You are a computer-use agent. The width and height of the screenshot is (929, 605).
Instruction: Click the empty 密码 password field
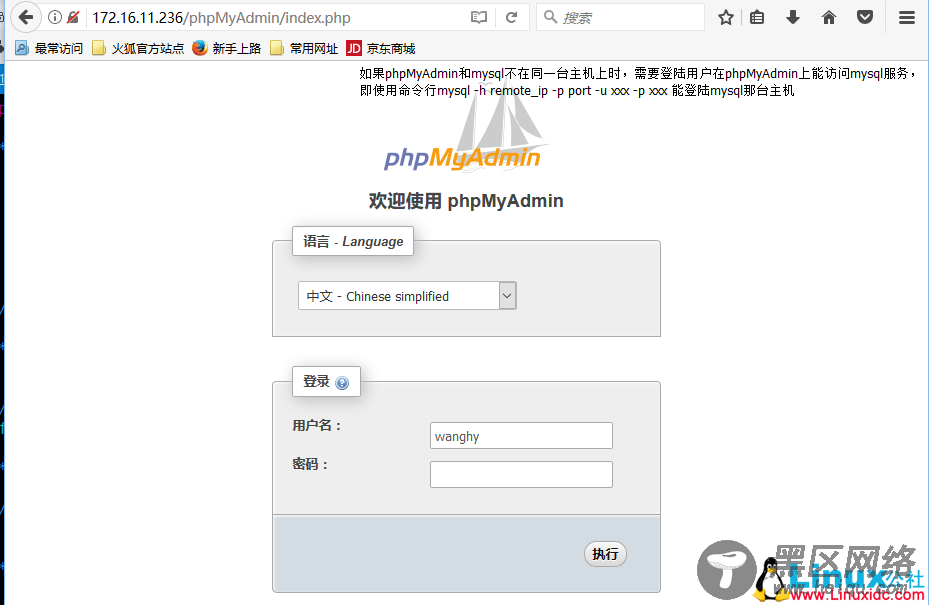pyautogui.click(x=521, y=475)
